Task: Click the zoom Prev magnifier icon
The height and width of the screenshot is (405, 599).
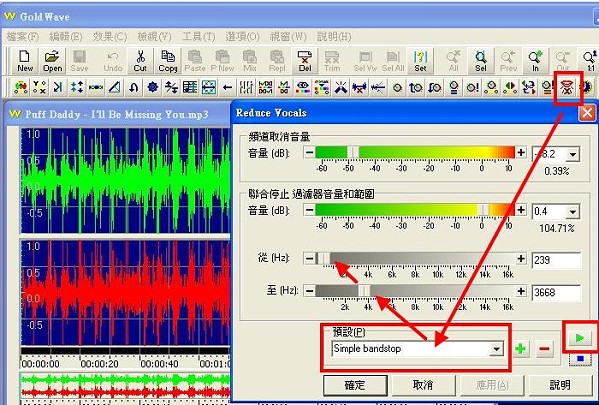Action: tap(508, 61)
